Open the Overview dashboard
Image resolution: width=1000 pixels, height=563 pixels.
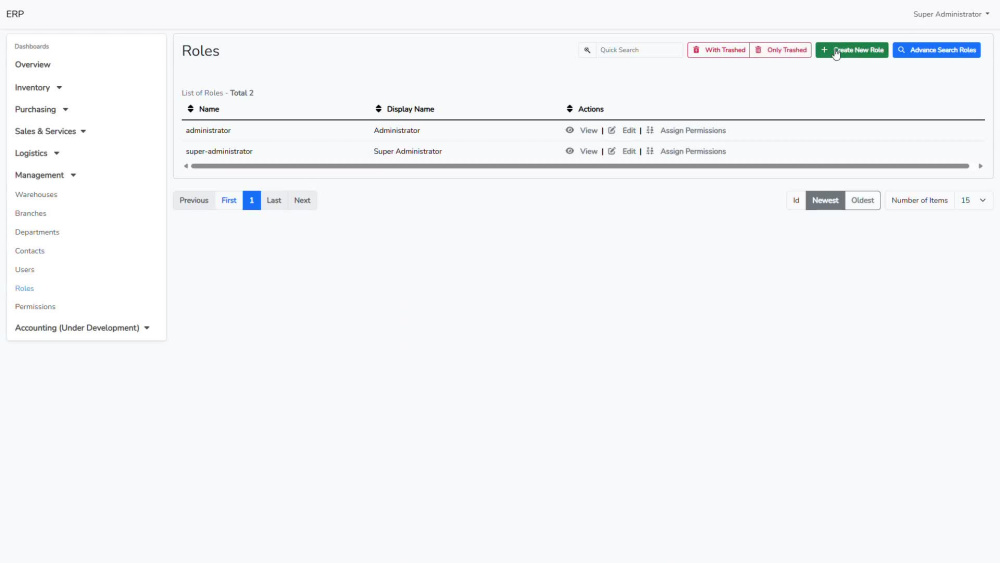pos(33,64)
